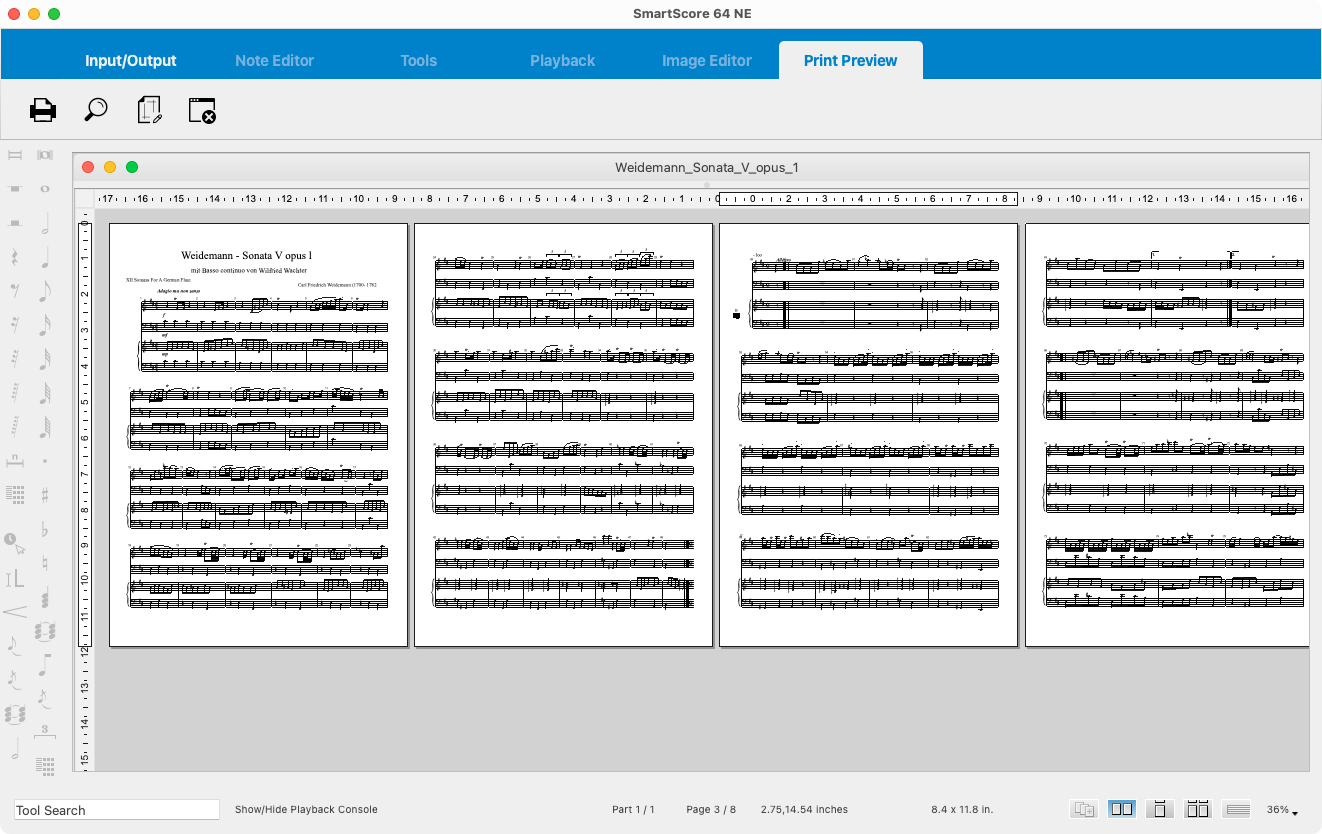1322x834 pixels.
Task: Click the Part 1 / 1 indicator
Action: click(633, 809)
